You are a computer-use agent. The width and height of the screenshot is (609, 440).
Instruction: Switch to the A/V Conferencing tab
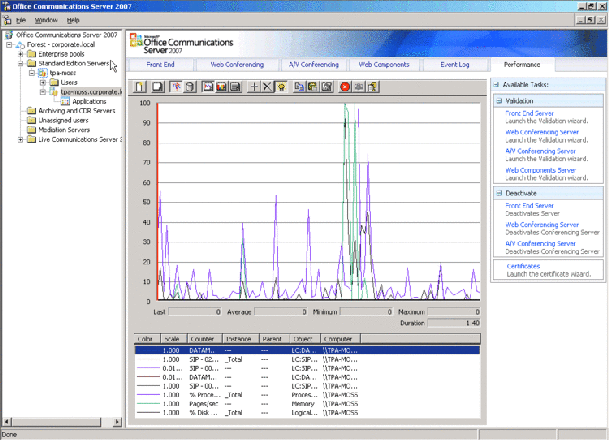[314, 64]
